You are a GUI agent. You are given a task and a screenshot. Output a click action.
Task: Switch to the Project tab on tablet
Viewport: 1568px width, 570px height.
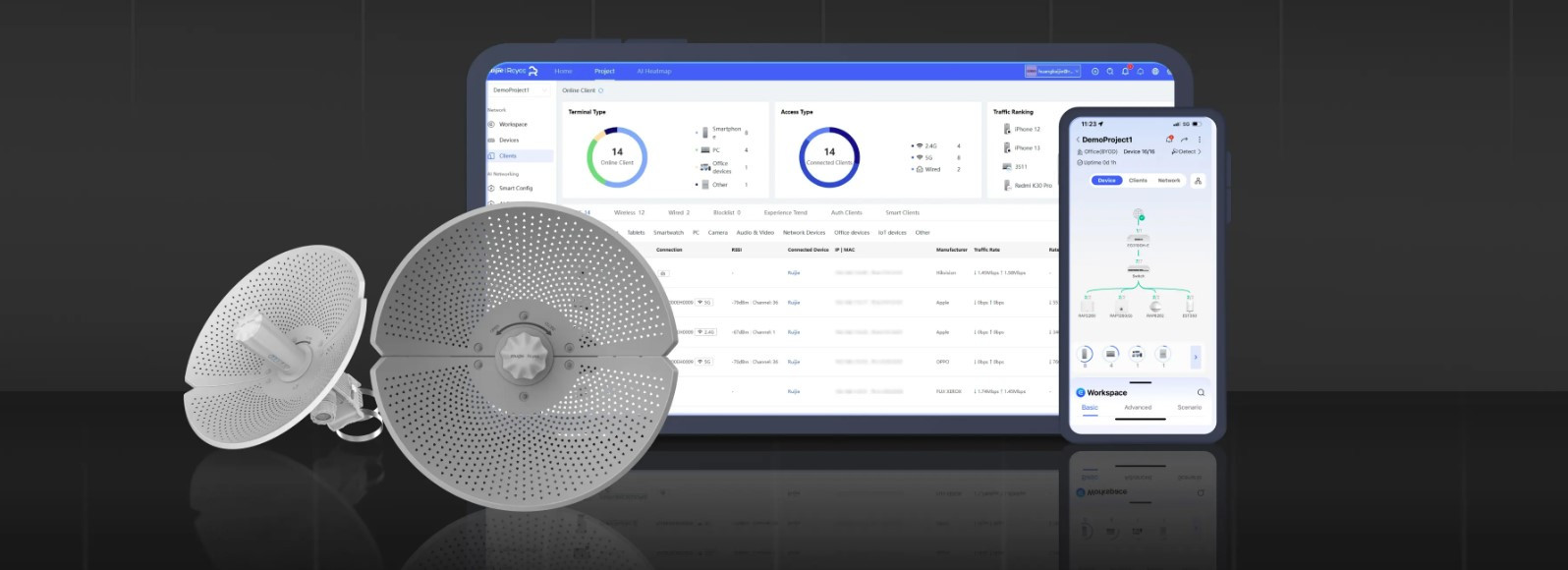click(x=604, y=71)
